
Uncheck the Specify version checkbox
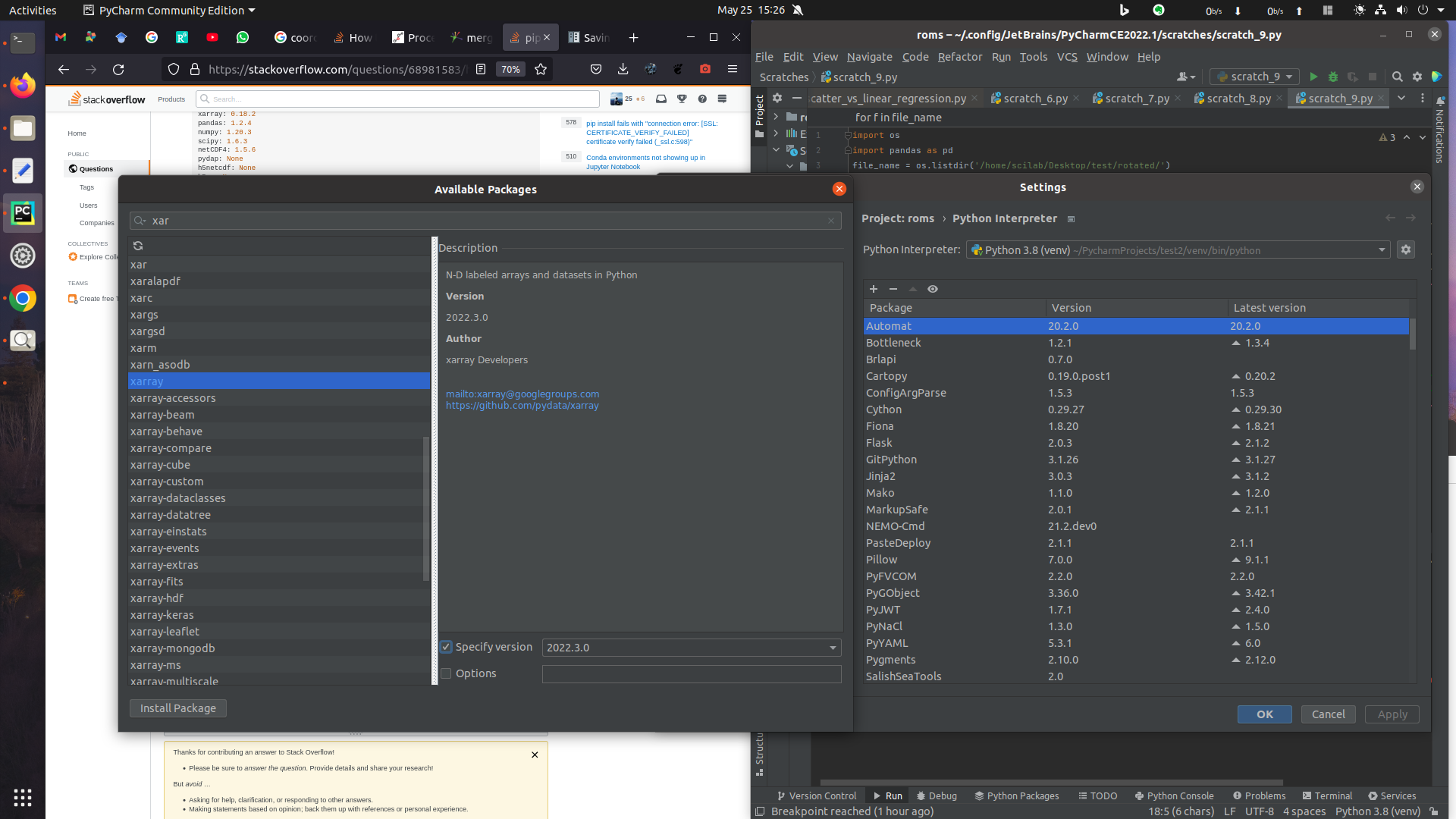point(447,647)
